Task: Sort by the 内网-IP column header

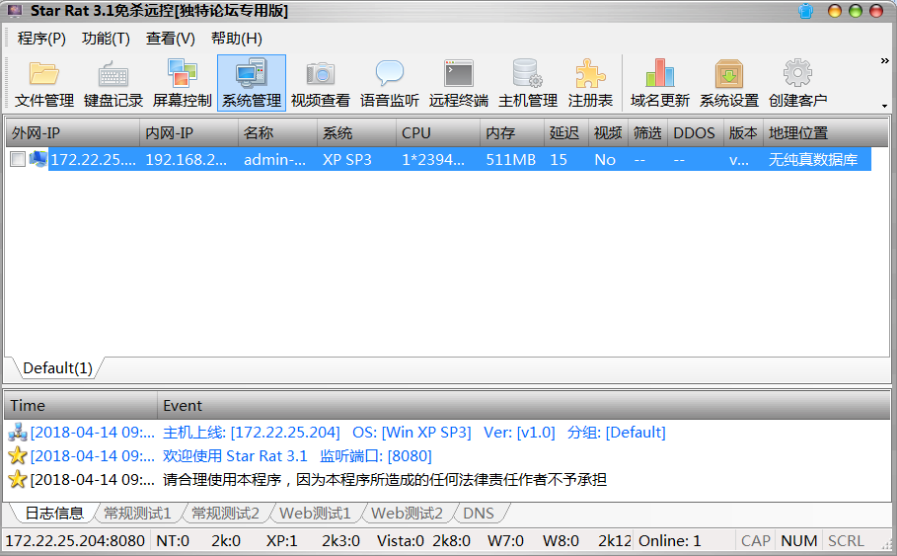Action: [x=189, y=133]
